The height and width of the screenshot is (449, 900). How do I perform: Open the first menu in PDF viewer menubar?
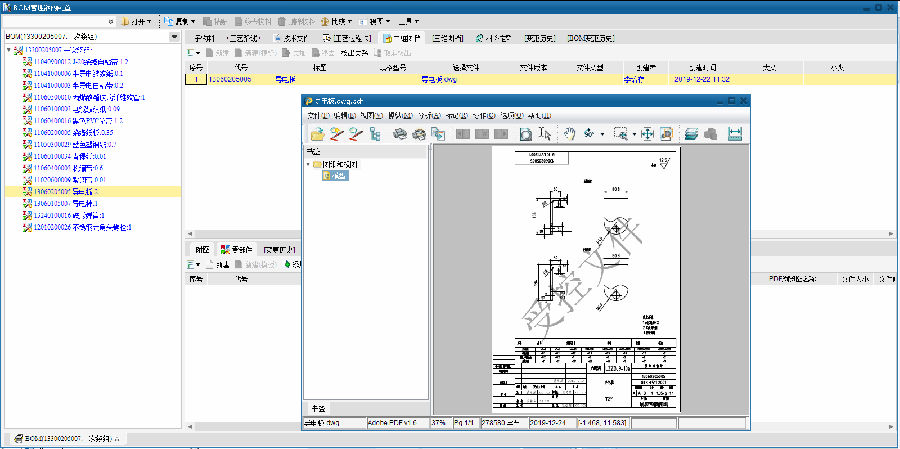pos(317,115)
